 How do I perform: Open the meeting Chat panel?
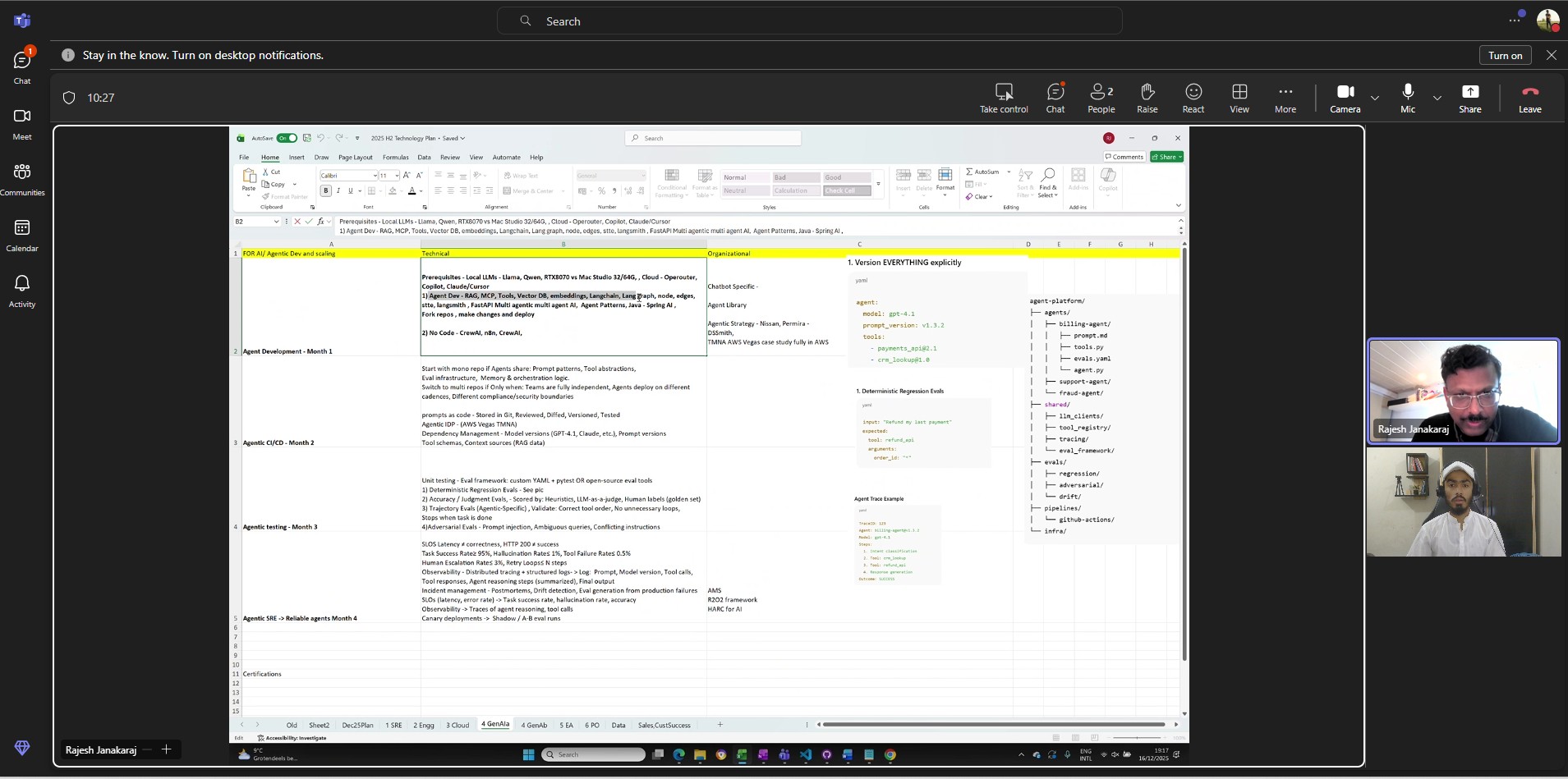(1055, 98)
